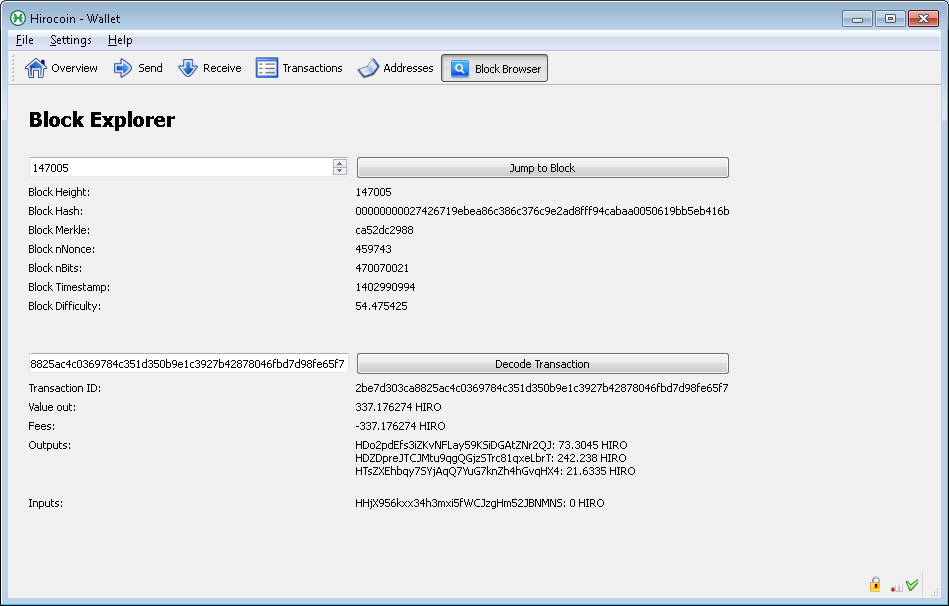Increase block number with up arrow

(x=340, y=163)
